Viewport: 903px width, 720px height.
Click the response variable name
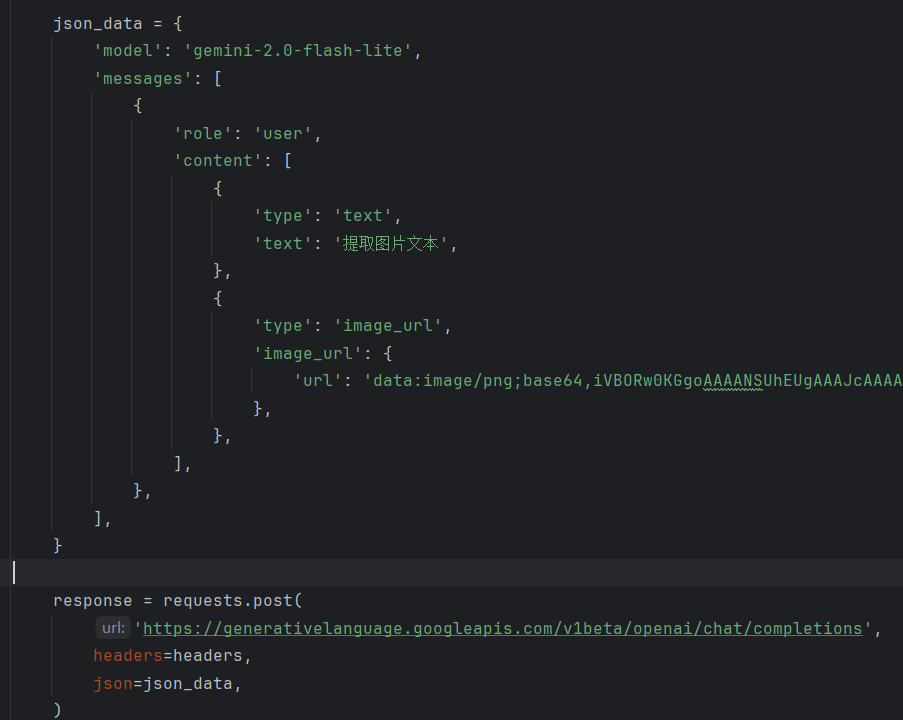[x=93, y=601]
